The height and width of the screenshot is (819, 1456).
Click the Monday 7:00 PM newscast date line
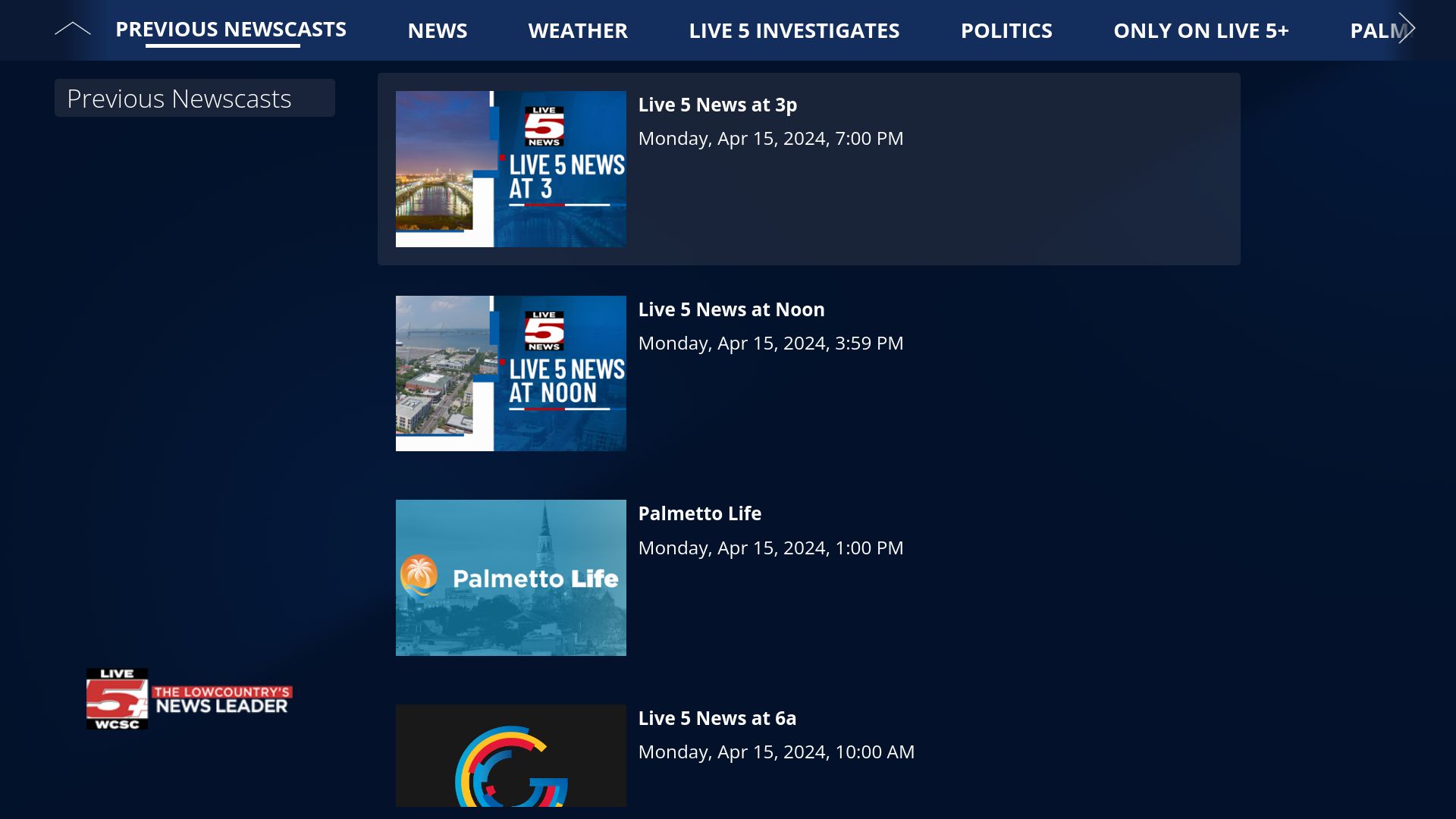[770, 139]
